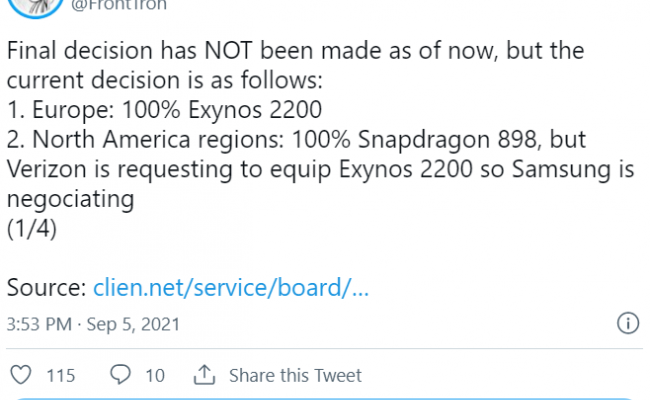650x400 pixels.
Task: Like the tweet with the heart icon
Action: 21,375
